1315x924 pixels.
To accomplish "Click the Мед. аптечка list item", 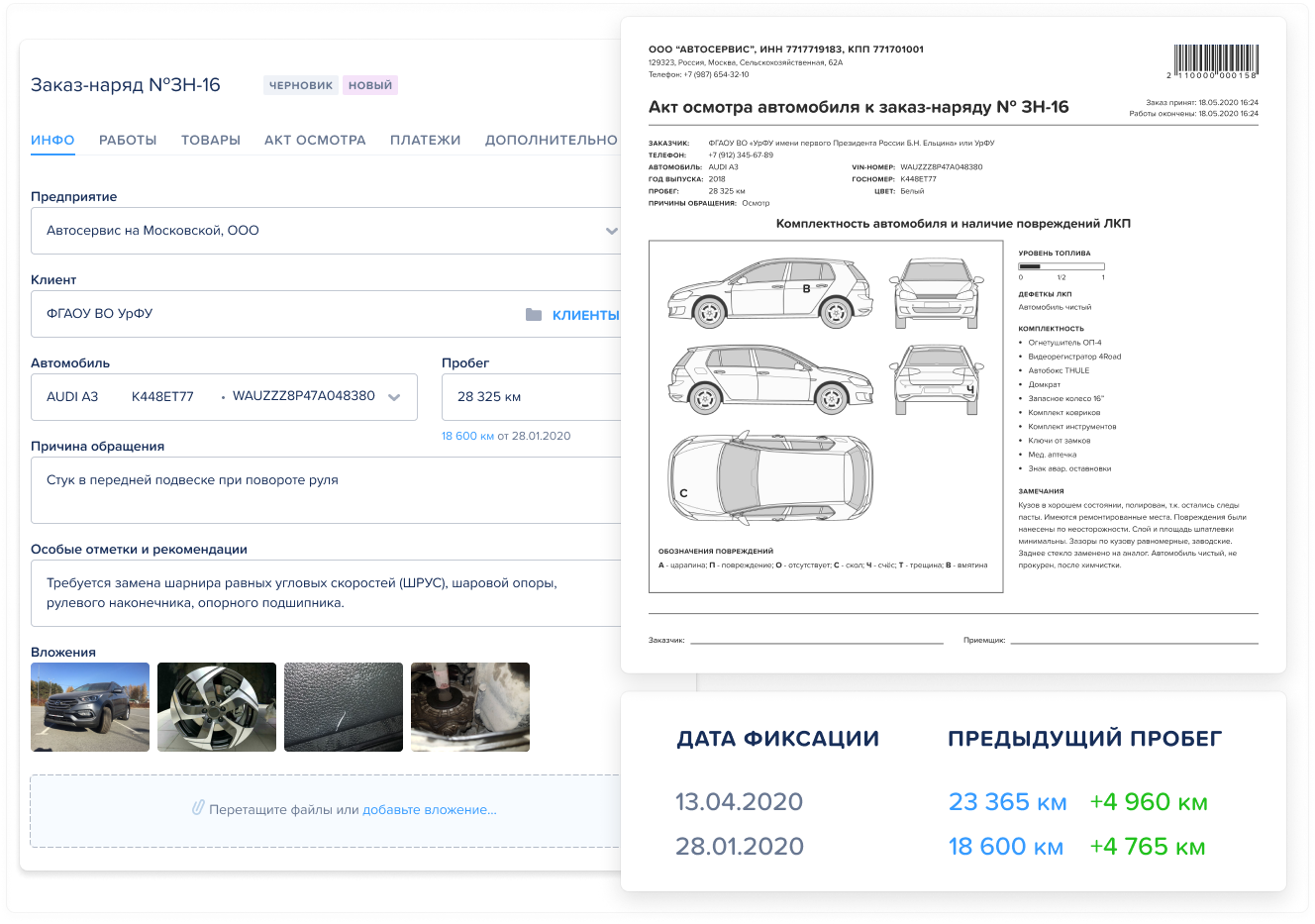I will coord(1052,455).
